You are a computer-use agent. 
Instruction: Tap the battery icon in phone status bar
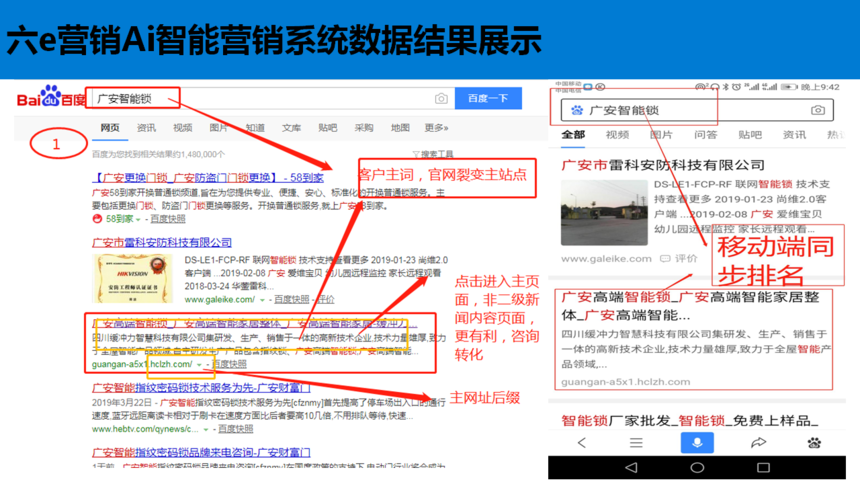tap(789, 87)
